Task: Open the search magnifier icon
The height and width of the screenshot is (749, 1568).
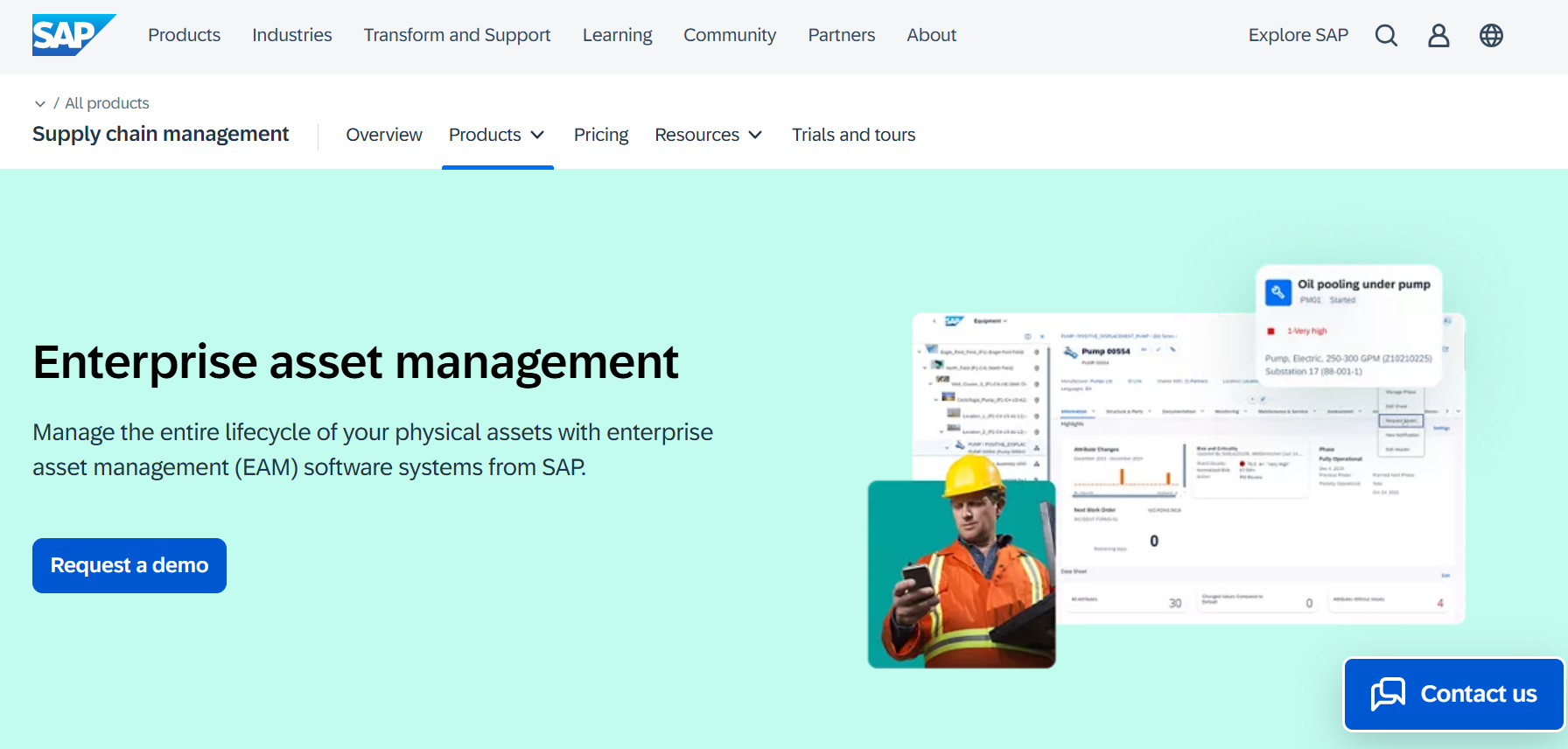Action: [1386, 35]
